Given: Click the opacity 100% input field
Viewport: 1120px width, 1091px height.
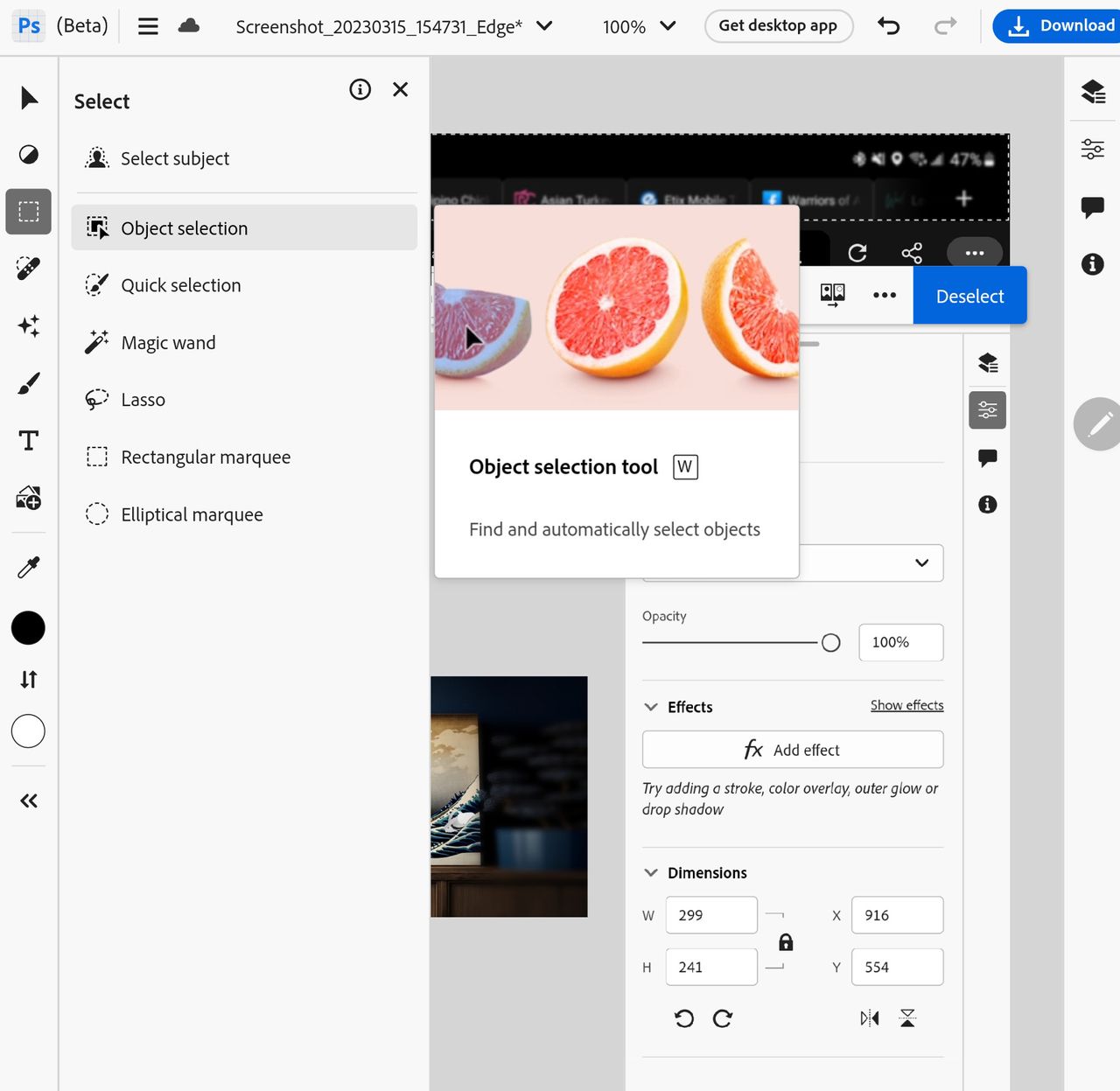Looking at the screenshot, I should point(901,642).
